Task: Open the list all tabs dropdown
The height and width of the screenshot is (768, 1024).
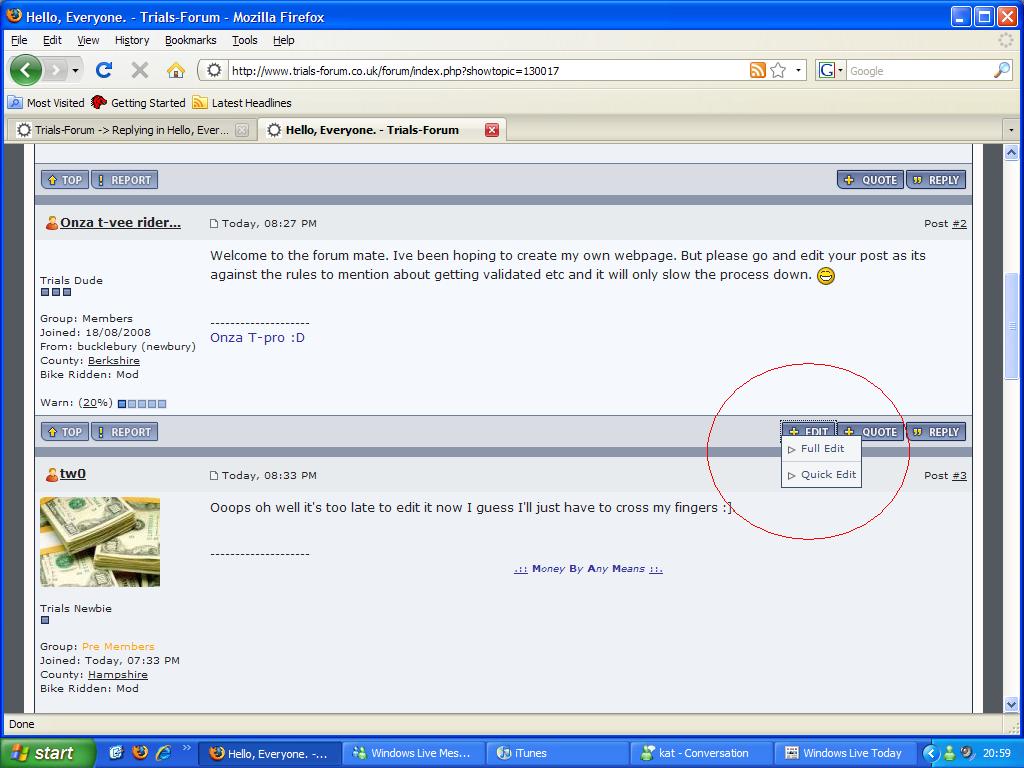Action: click(1011, 130)
